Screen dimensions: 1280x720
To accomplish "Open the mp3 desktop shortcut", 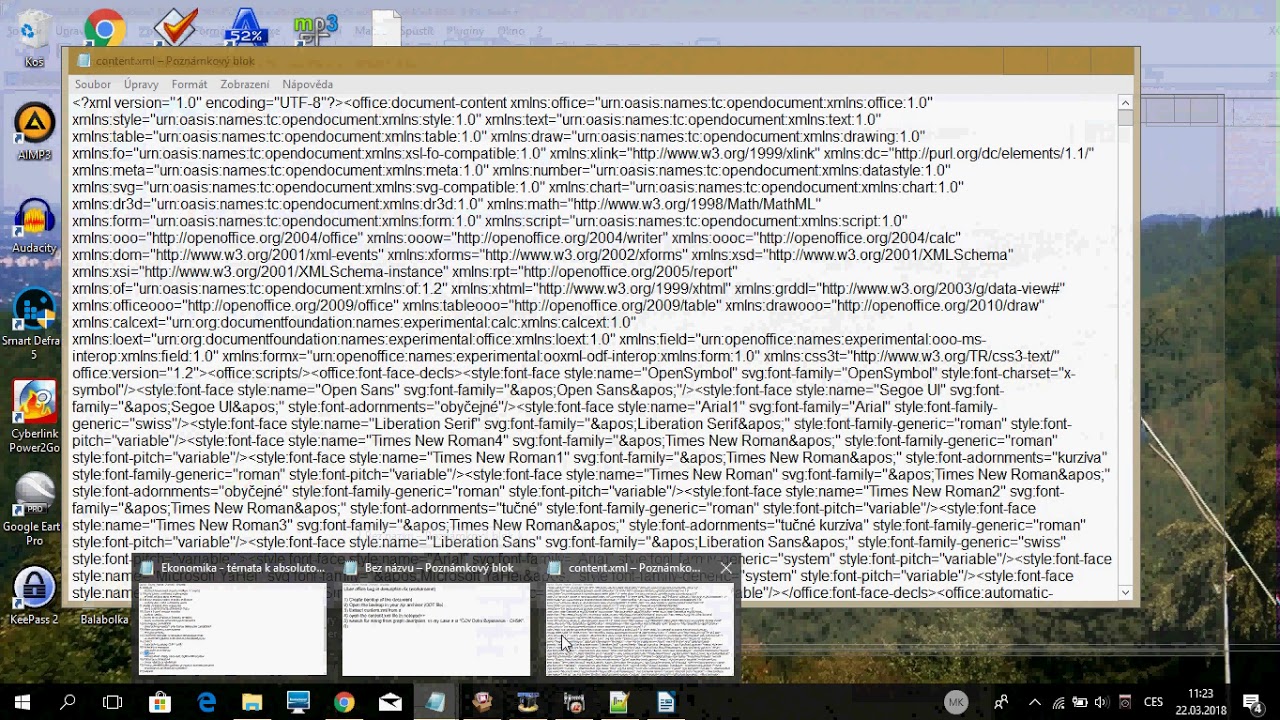I will [315, 28].
